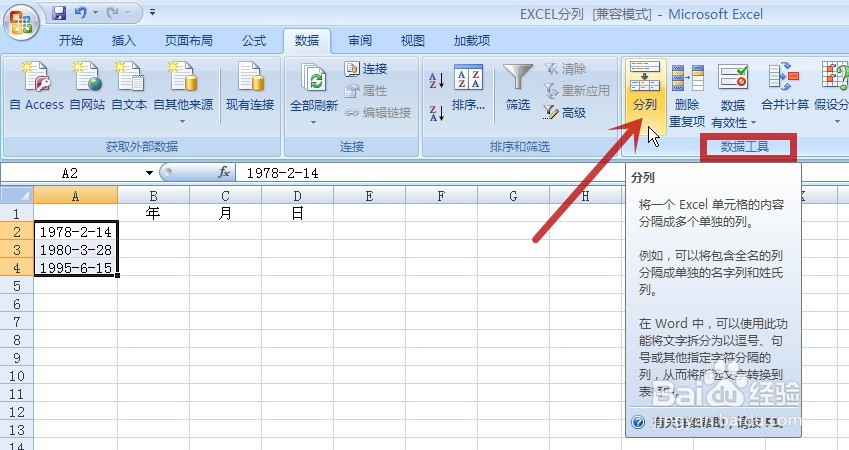The height and width of the screenshot is (450, 849).
Task: Import data from web (自网站)
Action: pyautogui.click(x=87, y=86)
